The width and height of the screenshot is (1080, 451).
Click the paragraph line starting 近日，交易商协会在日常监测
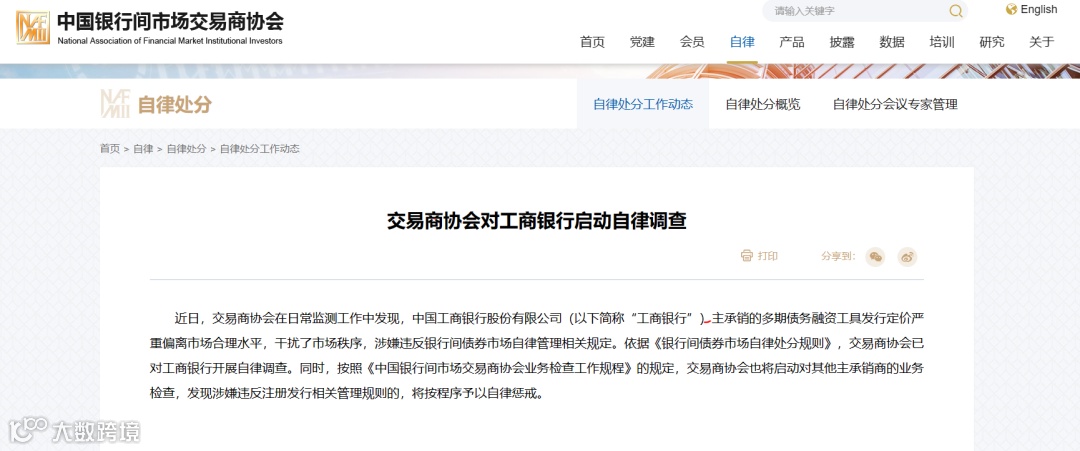click(549, 319)
